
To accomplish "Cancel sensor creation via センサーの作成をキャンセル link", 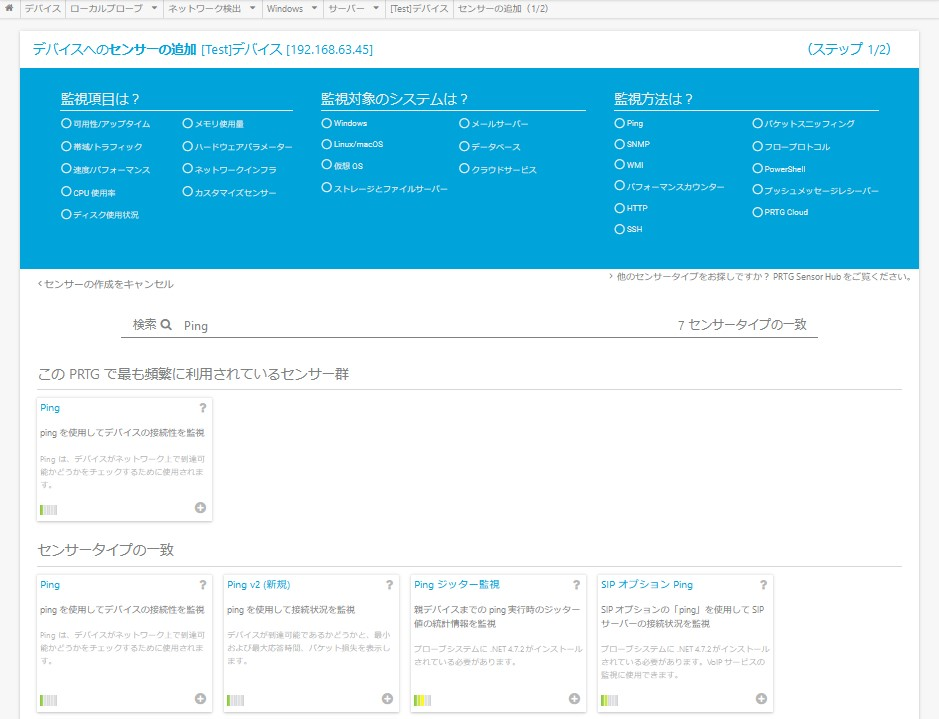I will point(105,284).
